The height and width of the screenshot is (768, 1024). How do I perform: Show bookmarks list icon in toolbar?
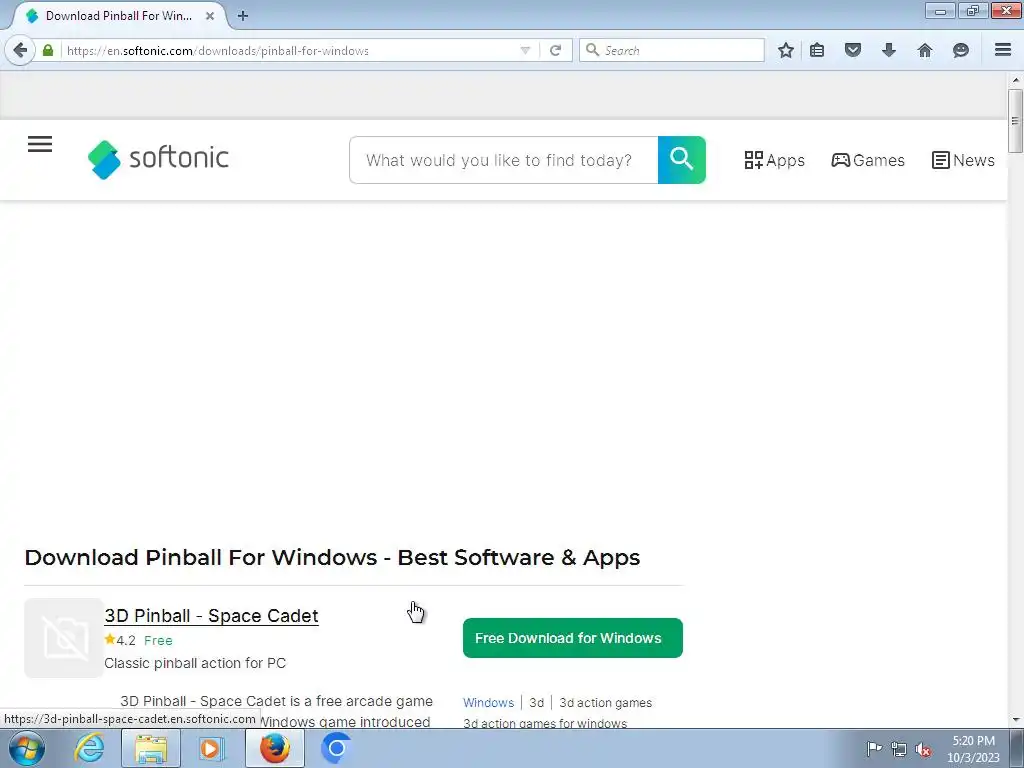click(817, 50)
